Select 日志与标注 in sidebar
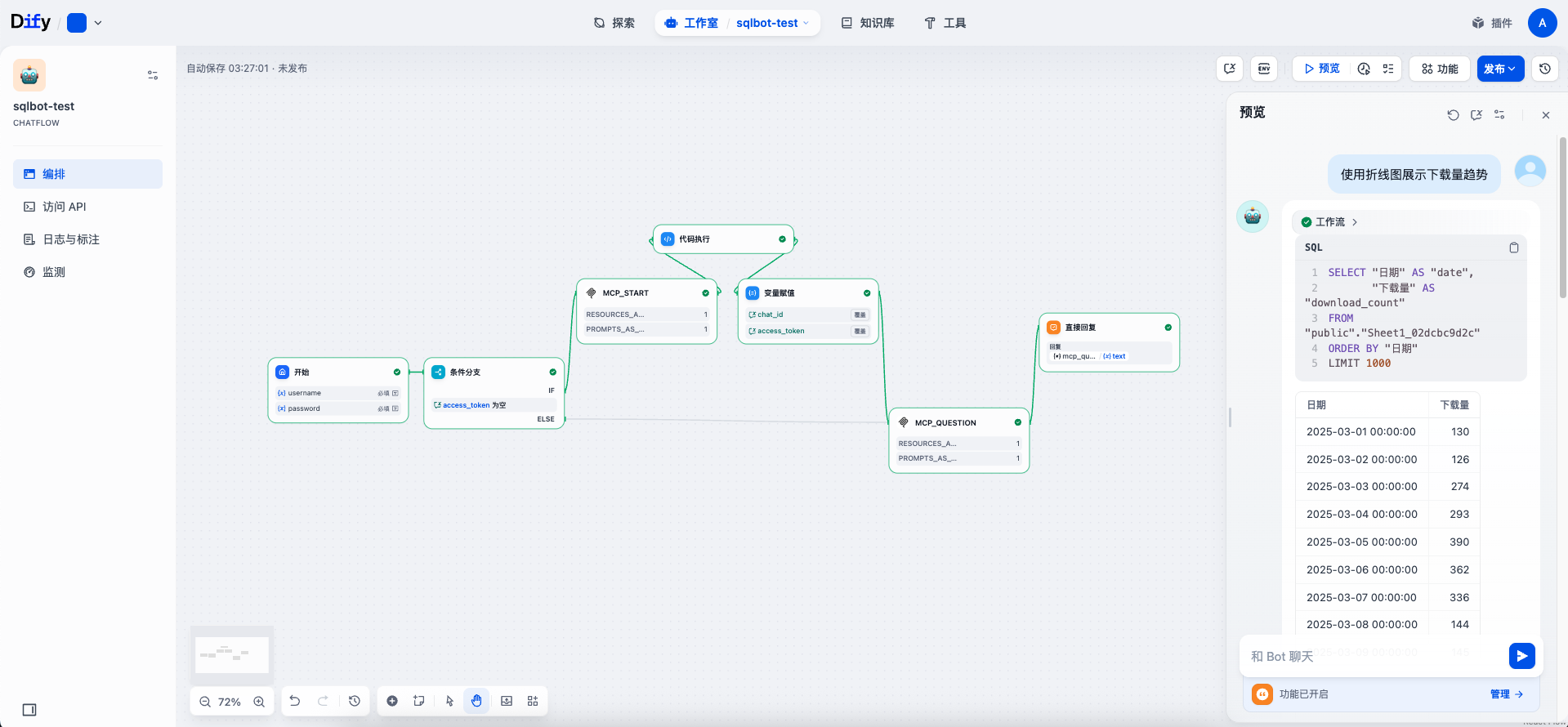This screenshot has height=727, width=1568. (71, 239)
